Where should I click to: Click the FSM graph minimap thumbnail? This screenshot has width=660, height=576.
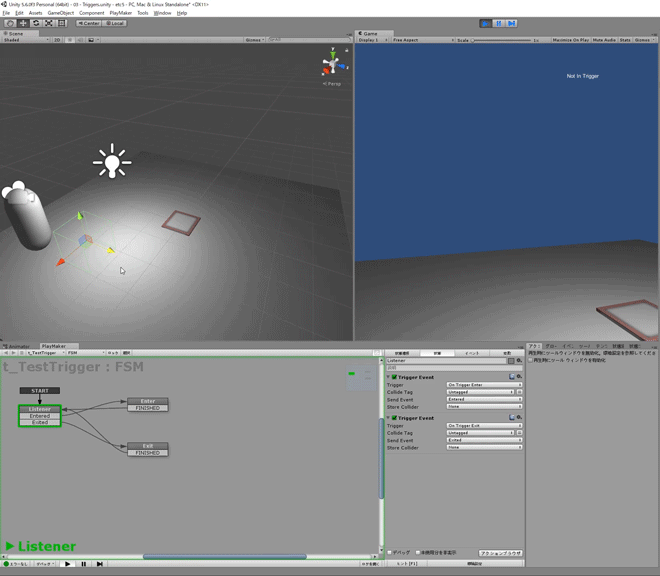(x=361, y=378)
